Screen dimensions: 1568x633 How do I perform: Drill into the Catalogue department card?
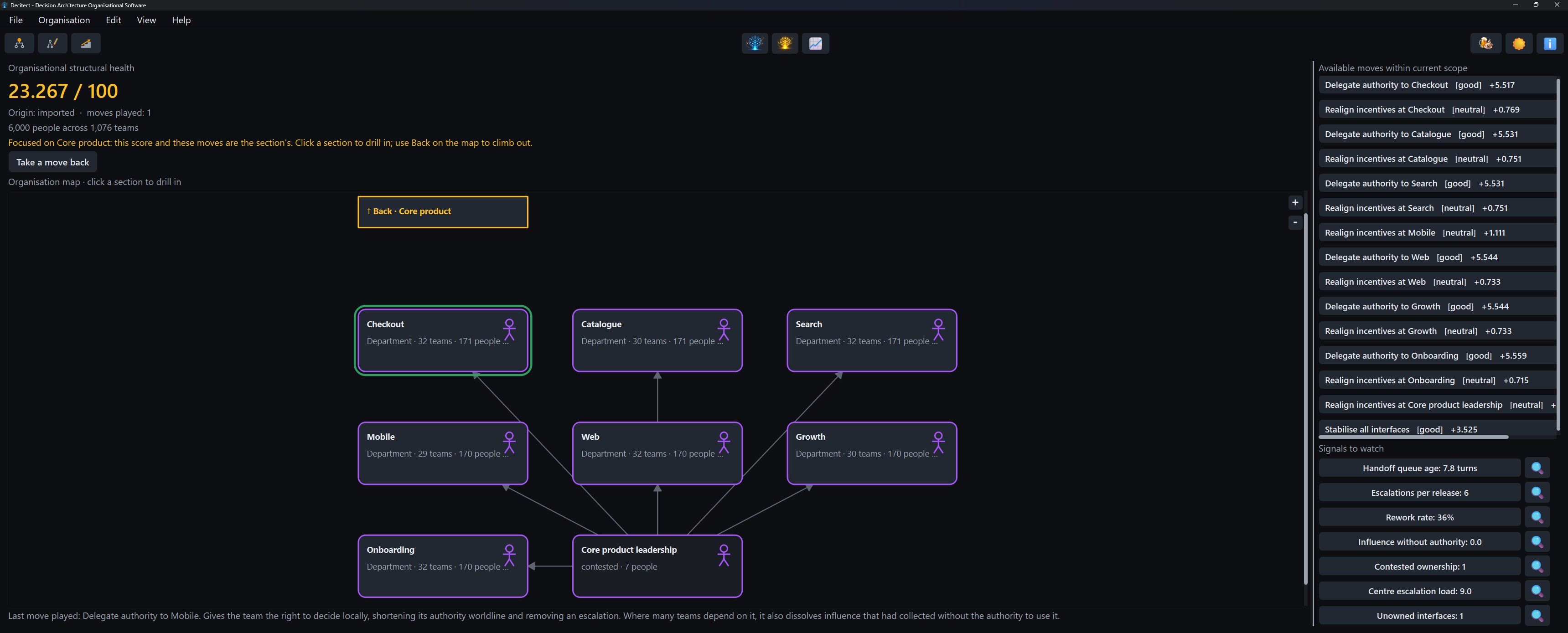[657, 340]
